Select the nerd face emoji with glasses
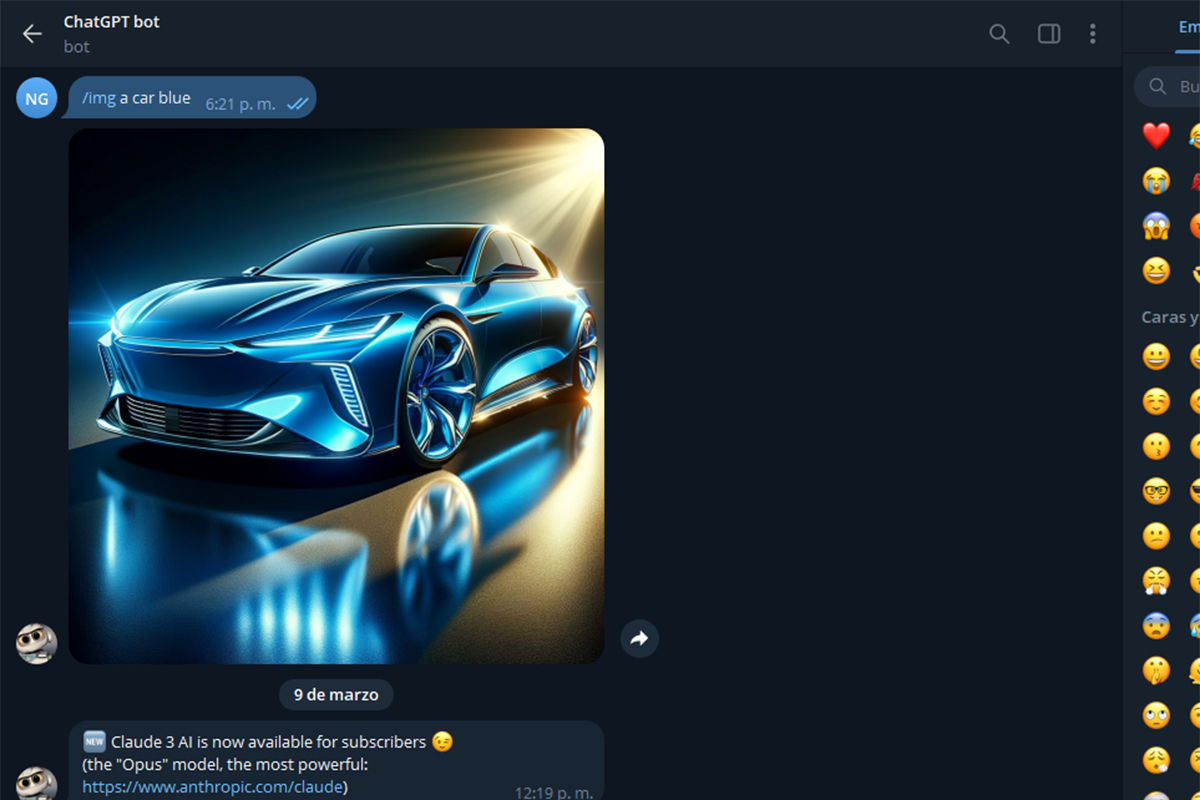The height and width of the screenshot is (800, 1200). [x=1156, y=491]
